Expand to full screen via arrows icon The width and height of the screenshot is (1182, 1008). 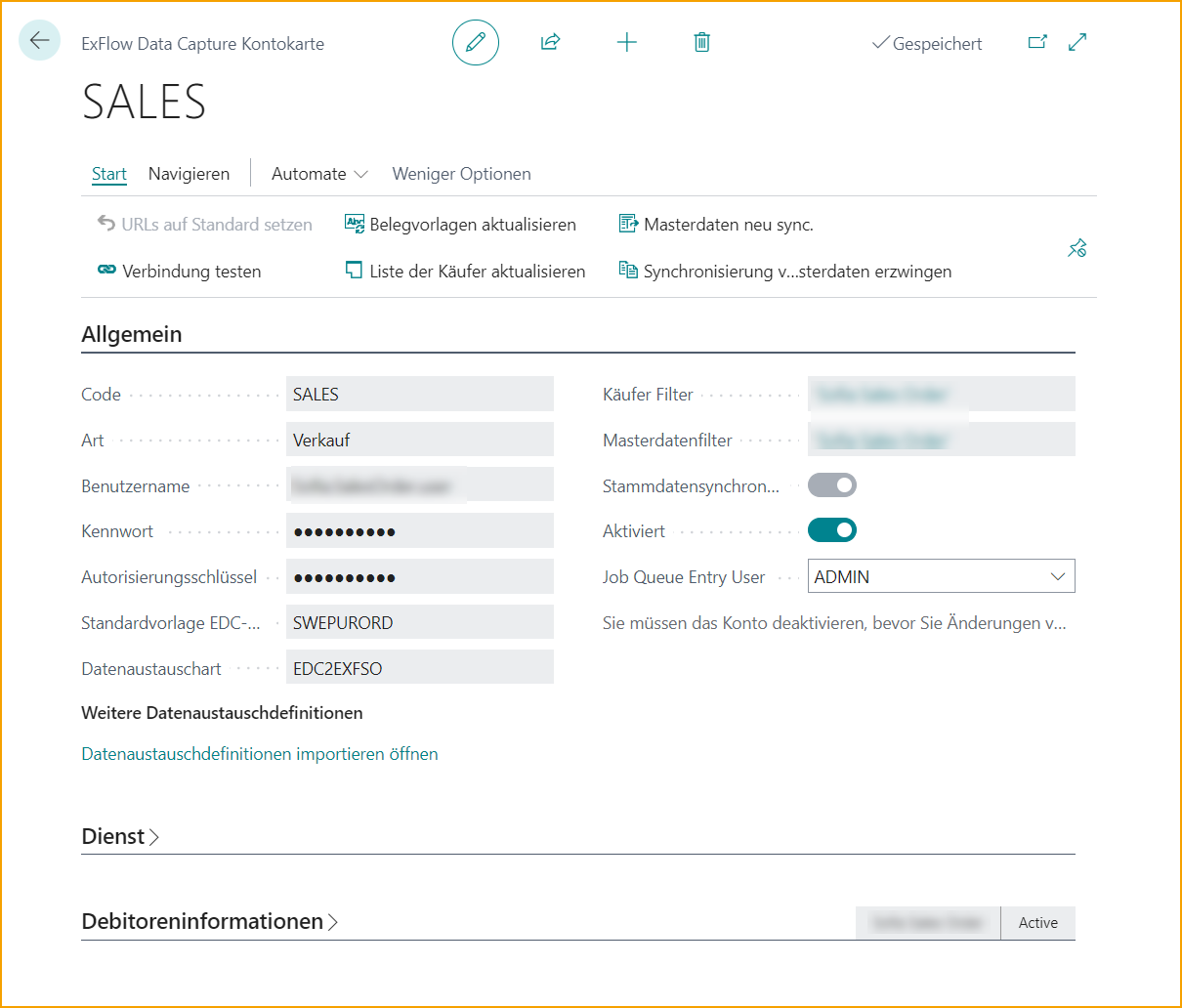click(1076, 42)
